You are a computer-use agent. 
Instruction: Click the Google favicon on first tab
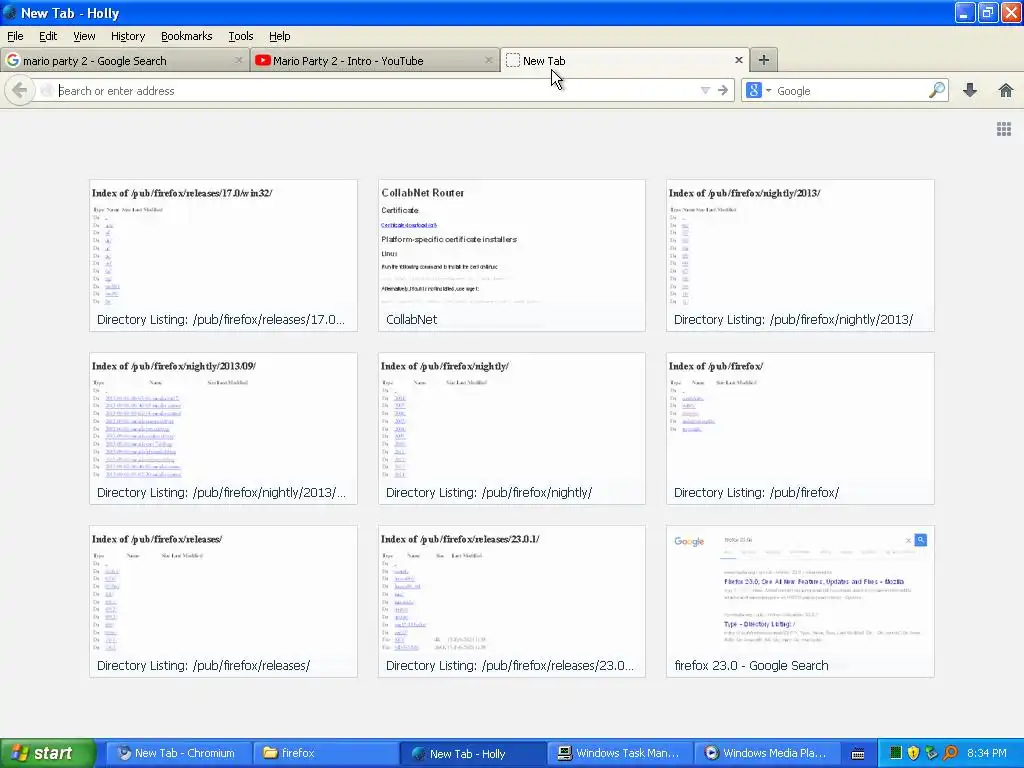point(12,60)
